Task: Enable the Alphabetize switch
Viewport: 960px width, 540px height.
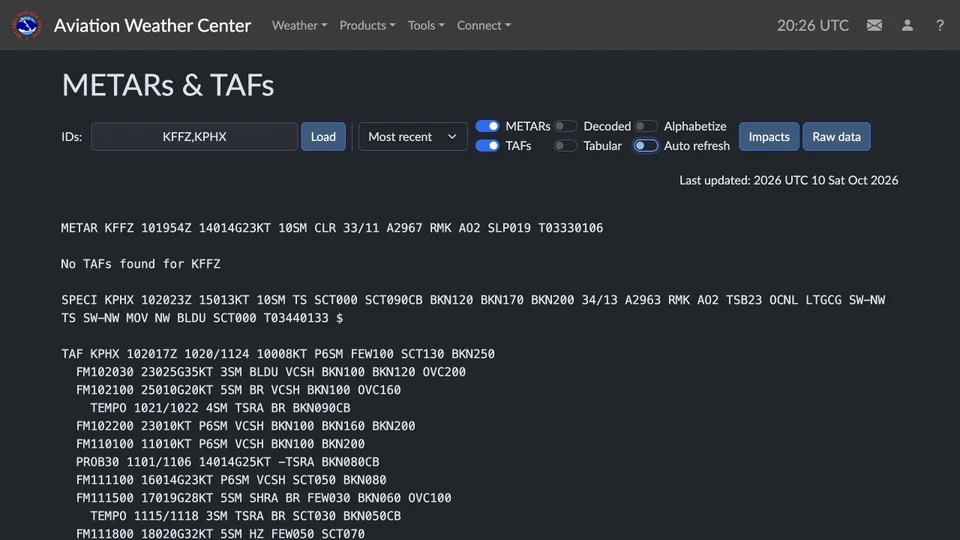Action: click(646, 126)
